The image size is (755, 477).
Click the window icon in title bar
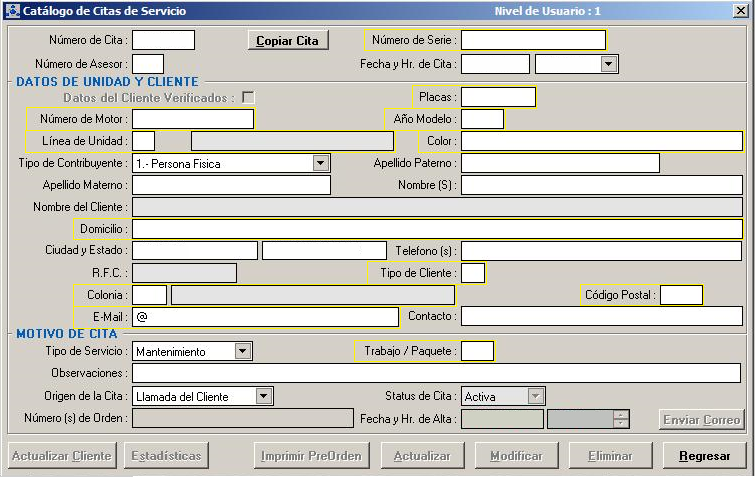tap(11, 11)
